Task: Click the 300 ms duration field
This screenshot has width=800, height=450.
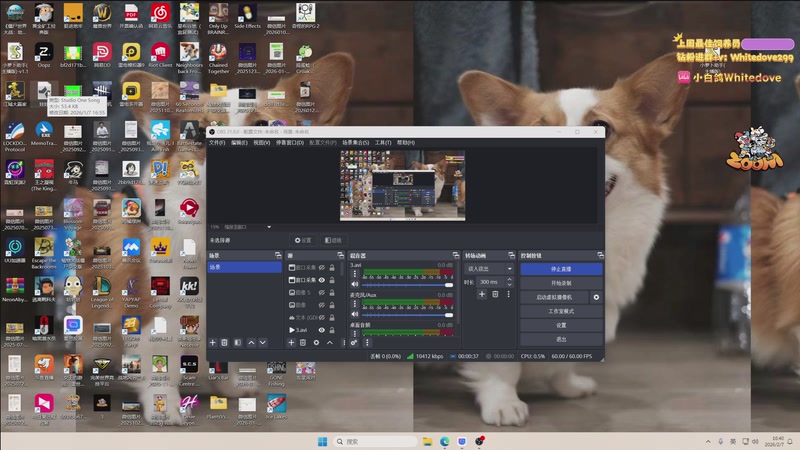Action: [490, 282]
